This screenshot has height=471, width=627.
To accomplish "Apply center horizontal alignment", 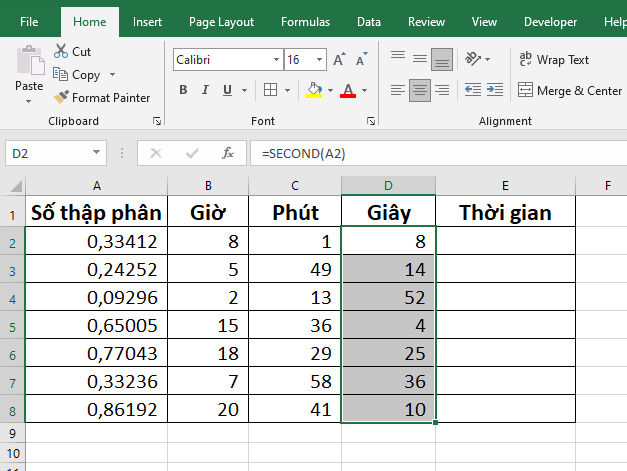I will tap(420, 91).
